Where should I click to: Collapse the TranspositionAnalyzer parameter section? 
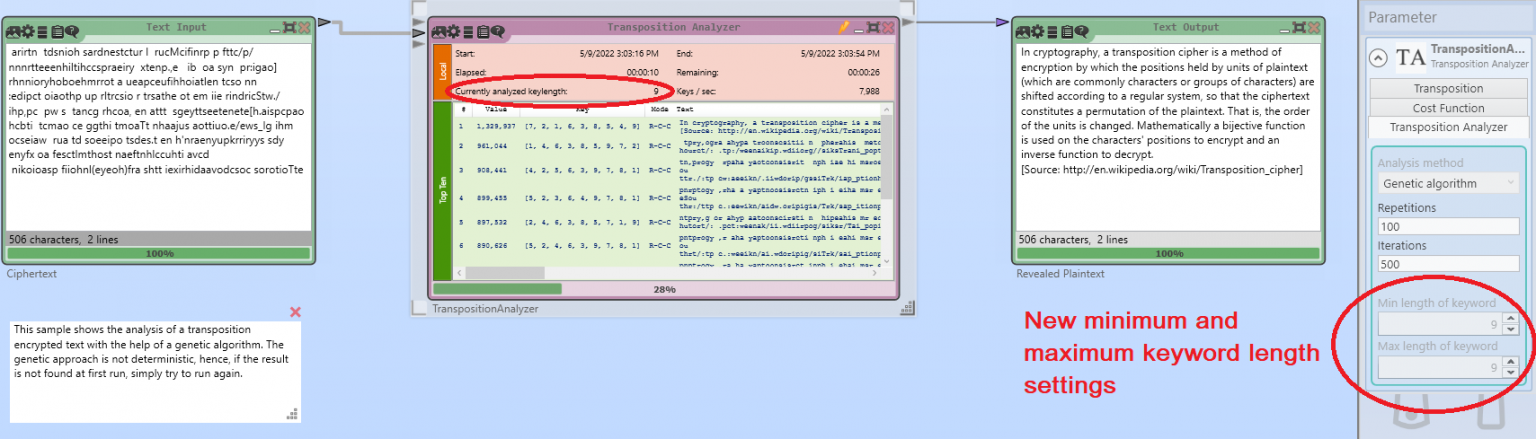(x=1378, y=58)
